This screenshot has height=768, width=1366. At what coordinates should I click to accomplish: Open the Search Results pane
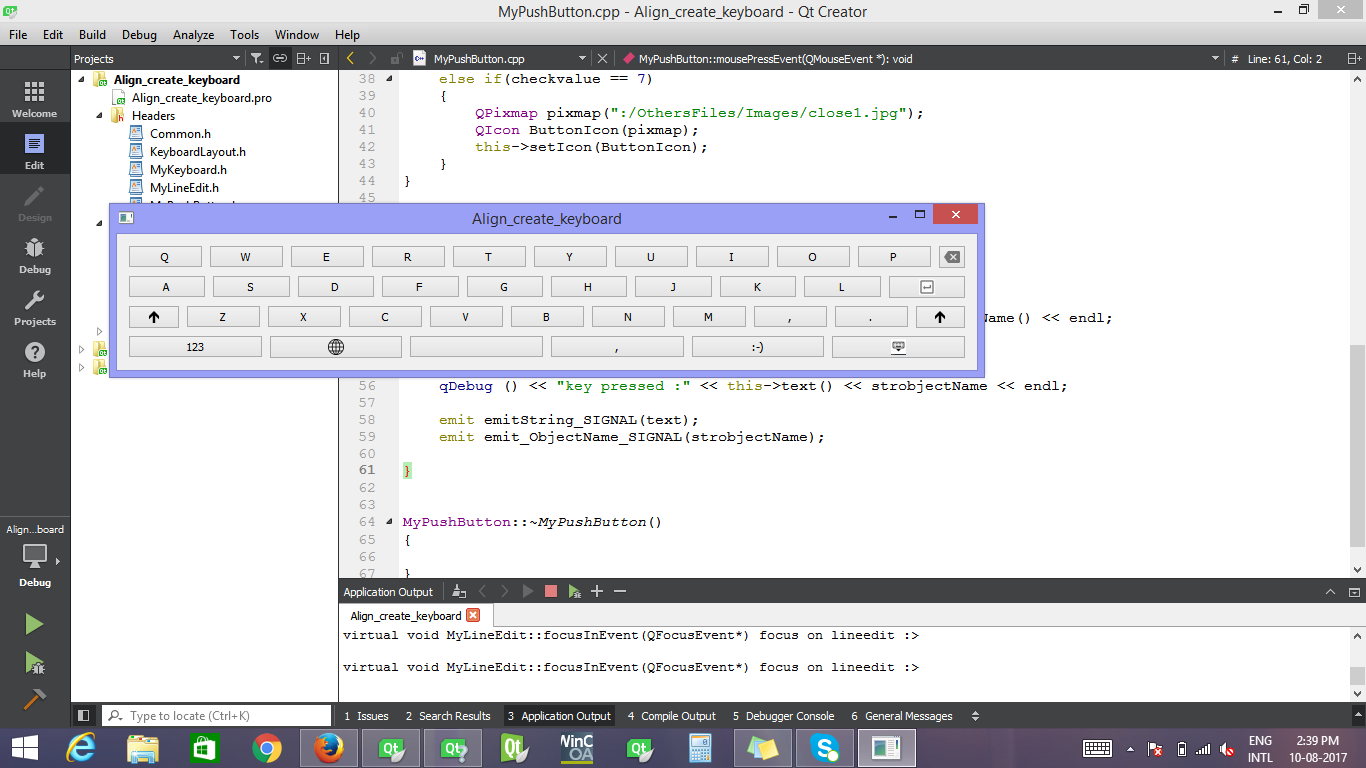tap(448, 716)
